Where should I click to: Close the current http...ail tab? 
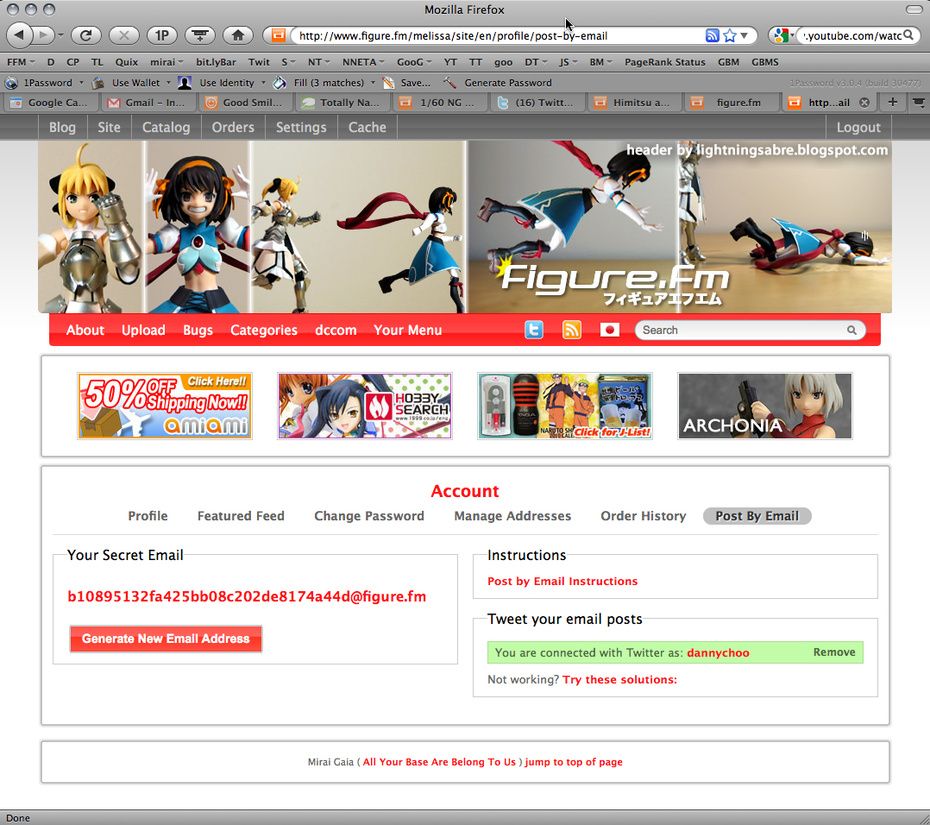pos(864,103)
